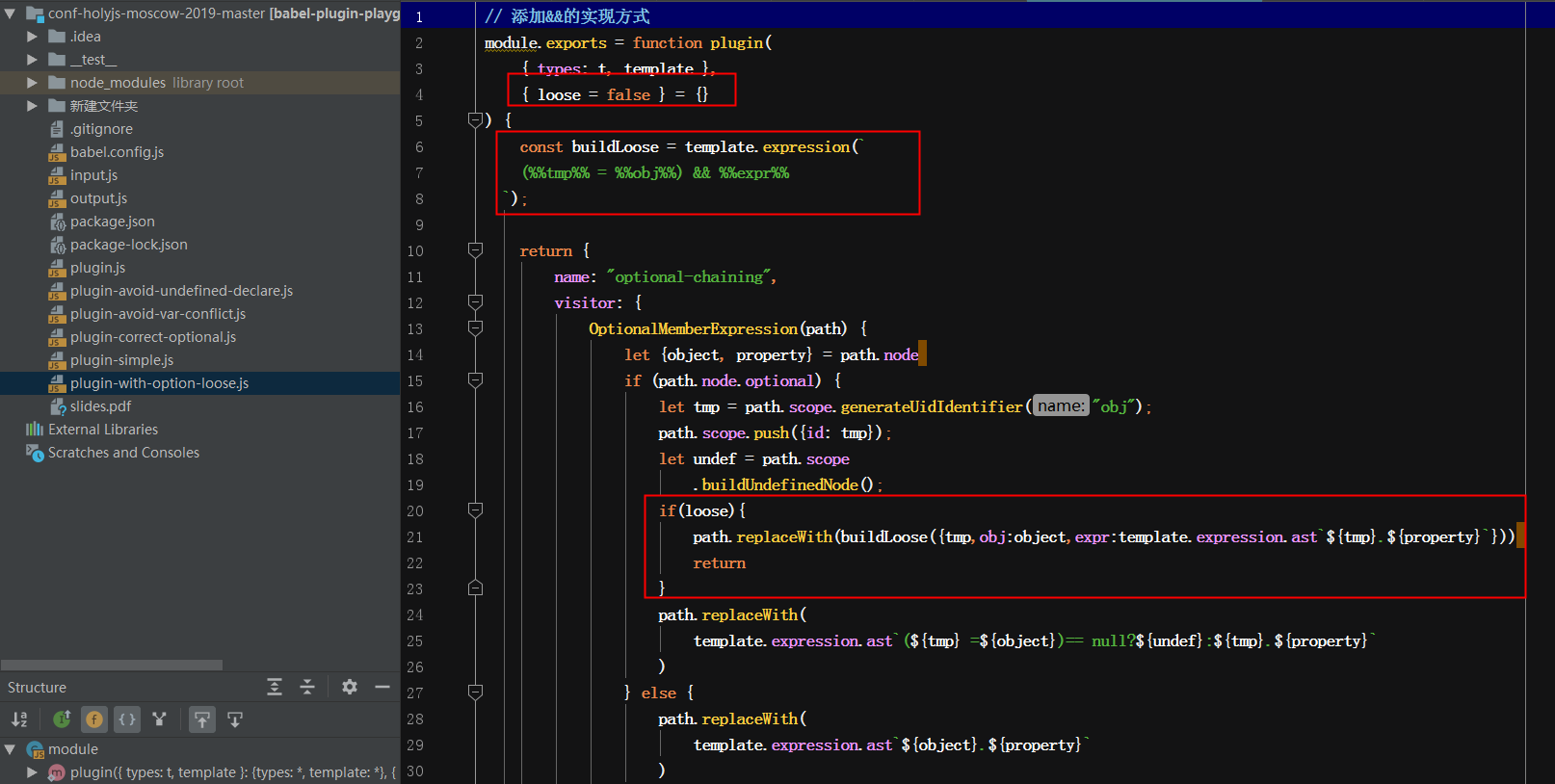Open slides.pdf file
Viewport: 1555px width, 784px height.
pos(100,406)
